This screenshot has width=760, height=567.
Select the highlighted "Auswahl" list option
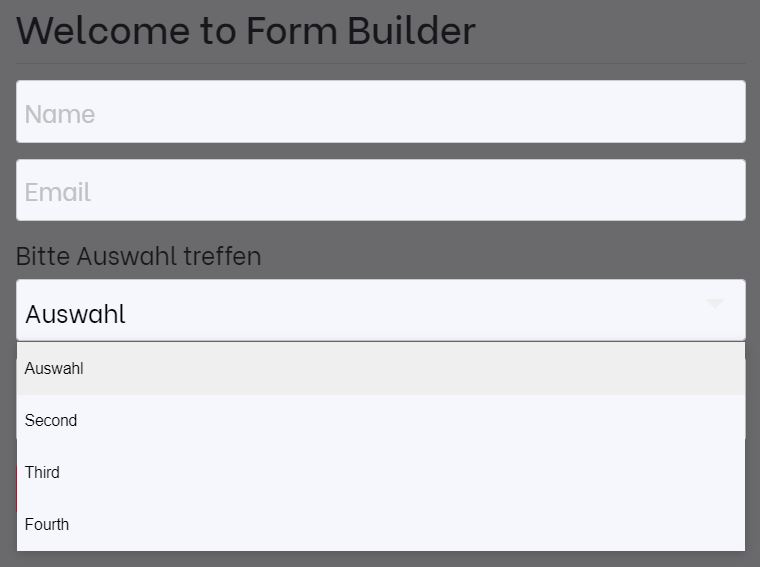click(x=380, y=369)
